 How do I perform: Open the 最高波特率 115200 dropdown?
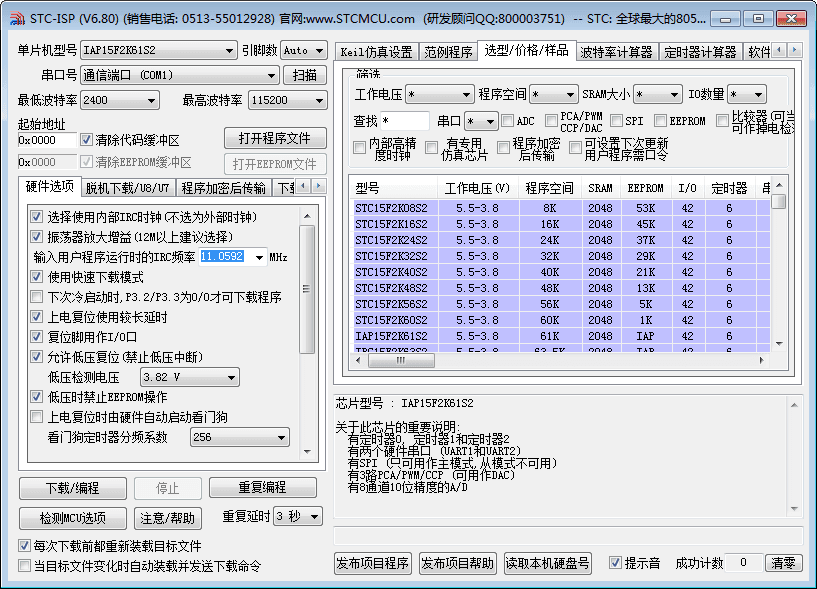(x=288, y=100)
